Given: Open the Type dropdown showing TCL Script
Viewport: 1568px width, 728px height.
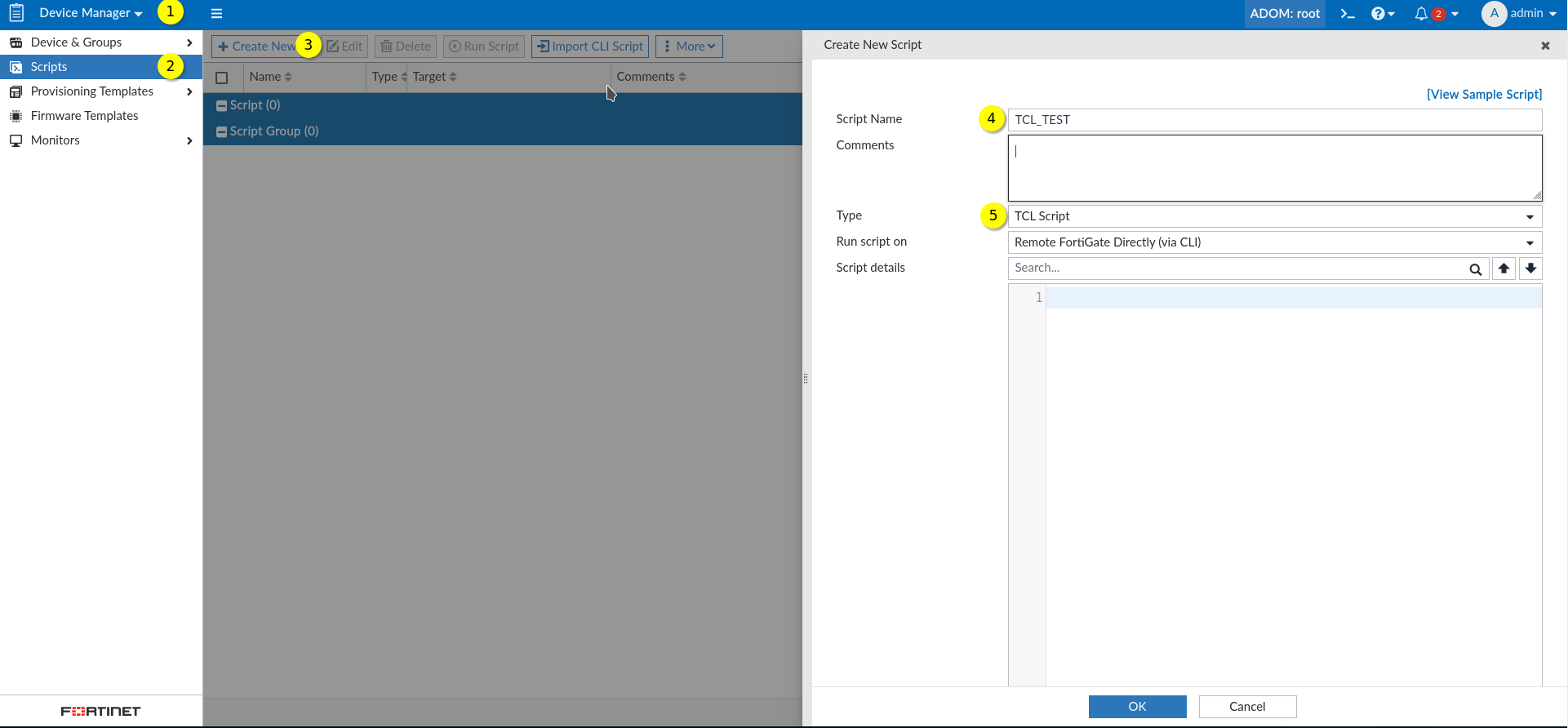Looking at the screenshot, I should click(1275, 216).
